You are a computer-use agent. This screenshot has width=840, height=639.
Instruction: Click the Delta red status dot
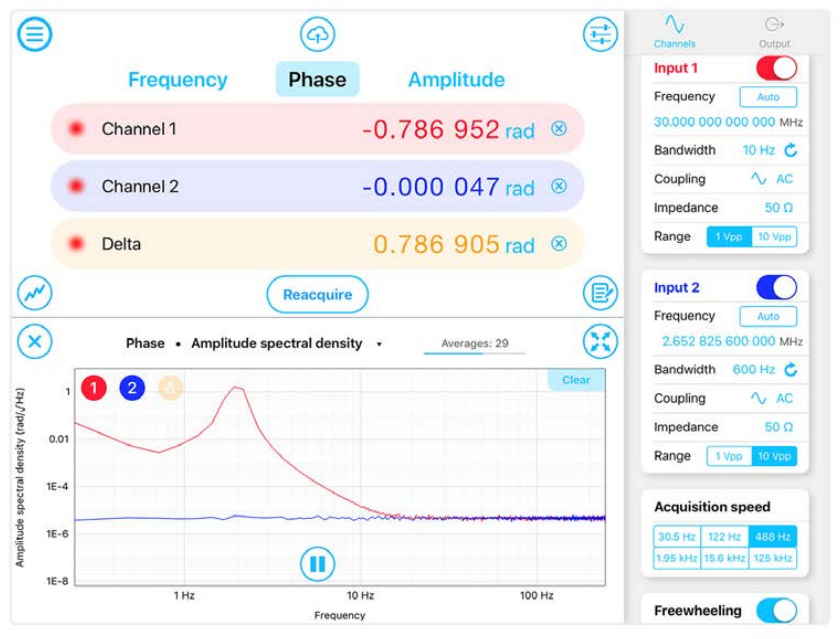(76, 244)
